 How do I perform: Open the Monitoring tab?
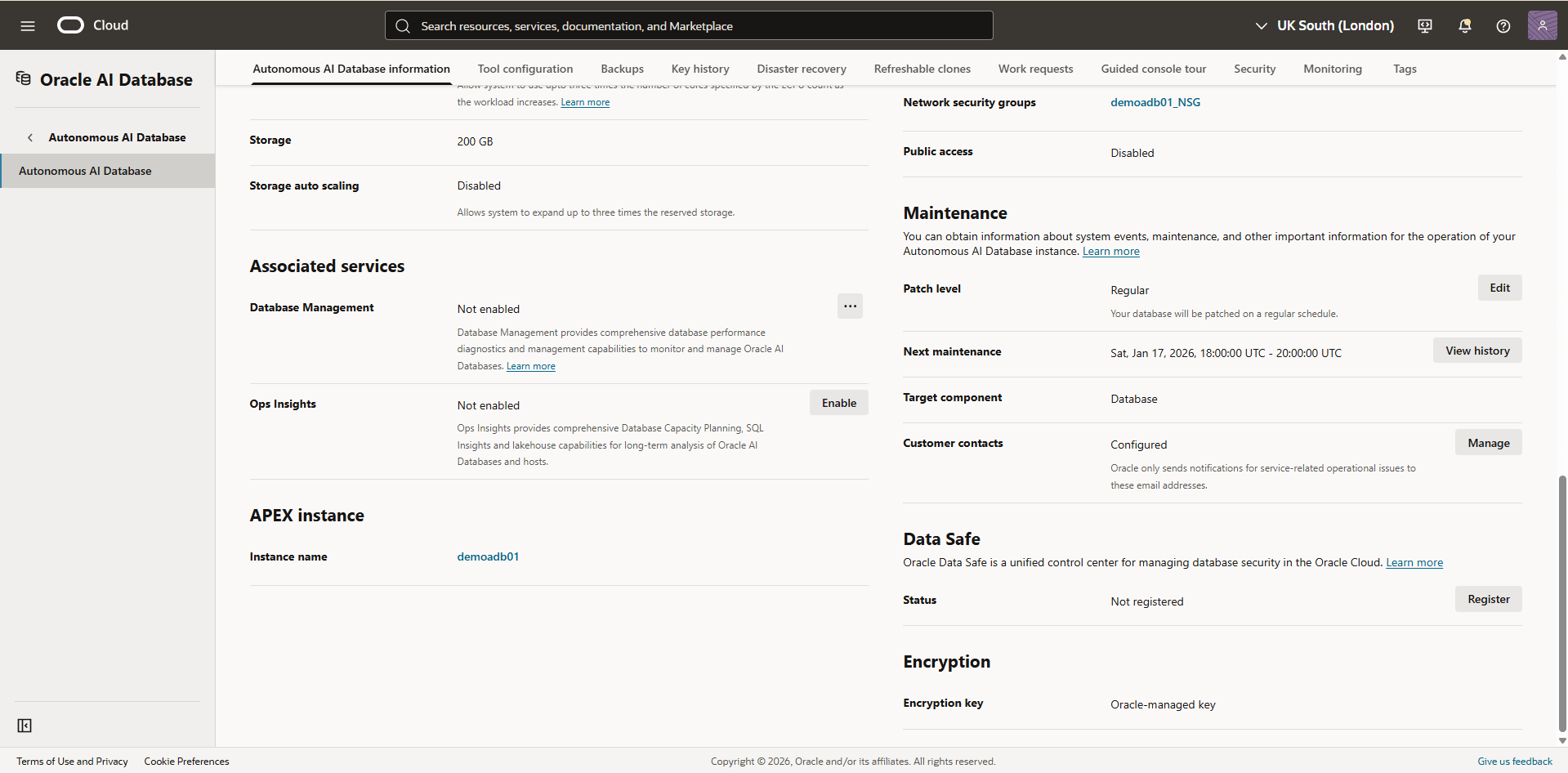1333,69
